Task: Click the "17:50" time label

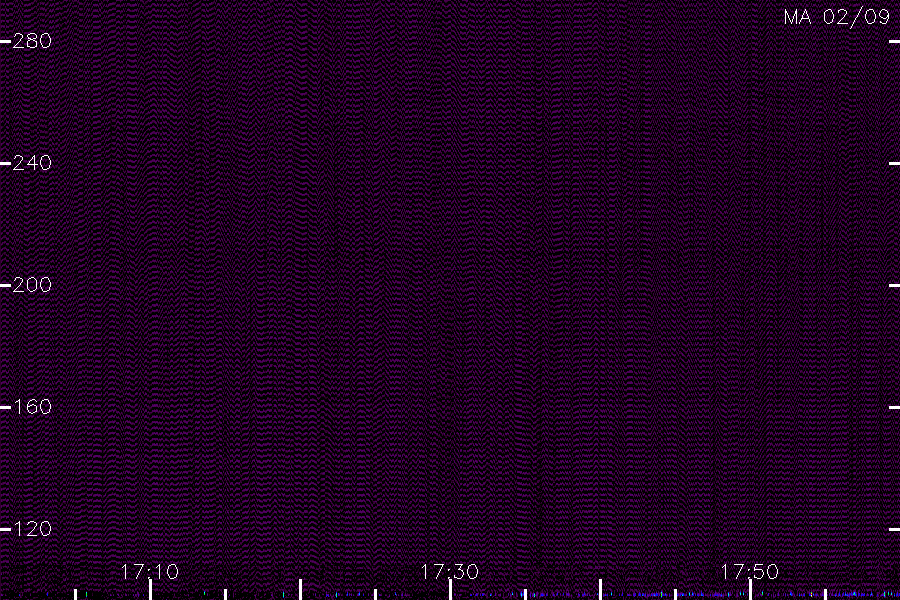Action: pyautogui.click(x=750, y=572)
